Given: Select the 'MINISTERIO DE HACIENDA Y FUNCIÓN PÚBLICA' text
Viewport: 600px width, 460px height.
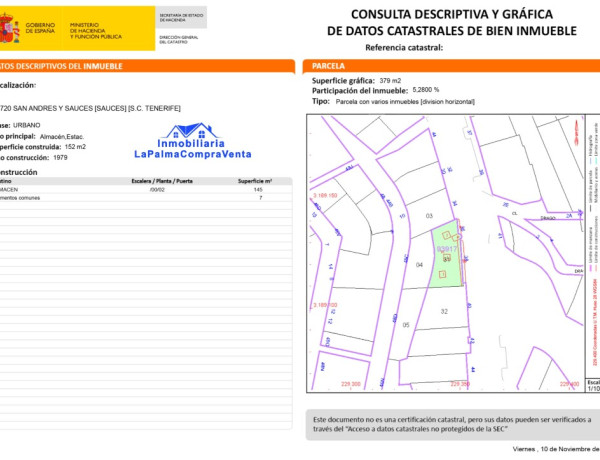Looking at the screenshot, I should (x=96, y=31).
